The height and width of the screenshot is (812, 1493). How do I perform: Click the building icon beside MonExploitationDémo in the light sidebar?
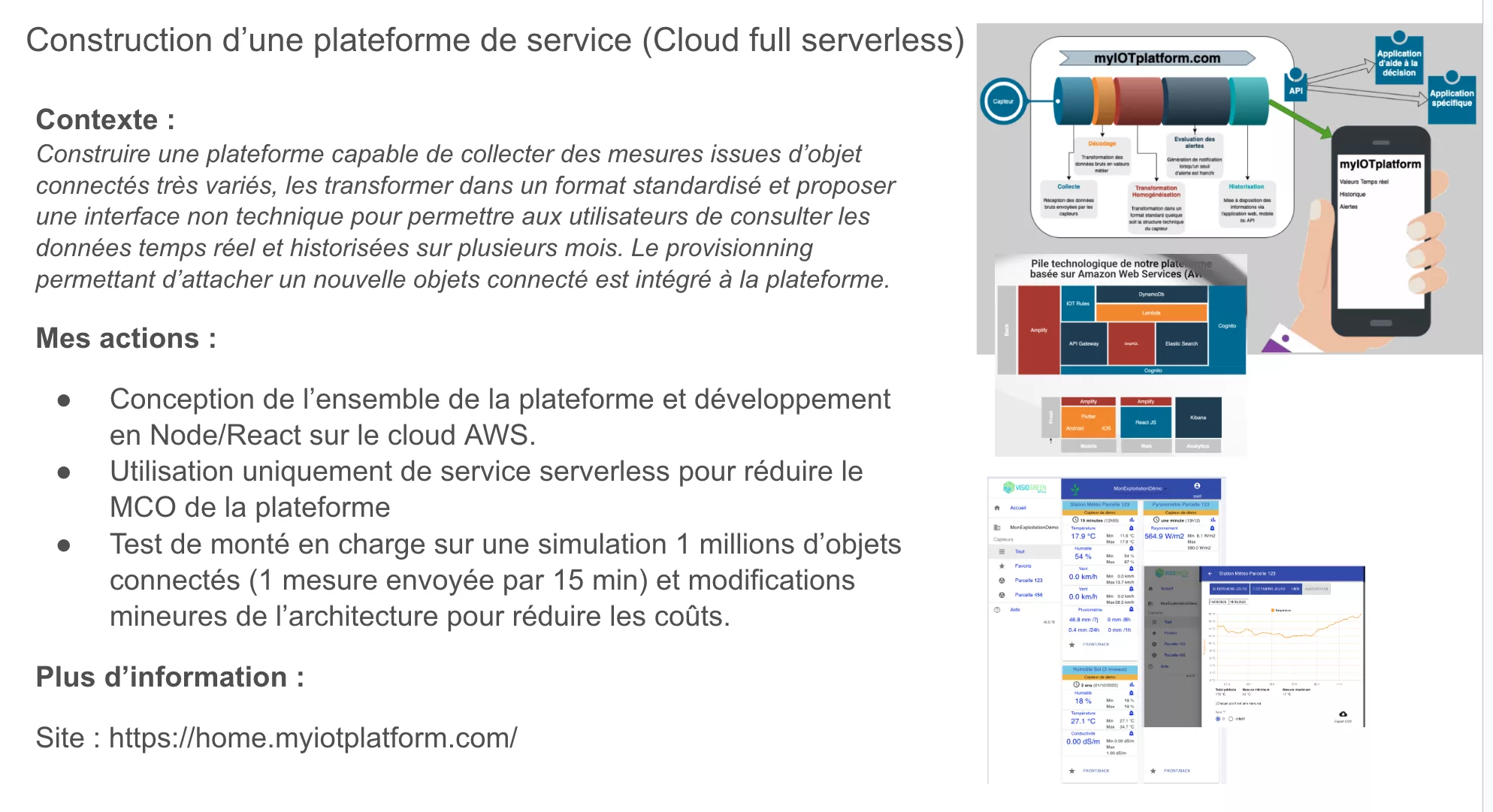coord(997,527)
